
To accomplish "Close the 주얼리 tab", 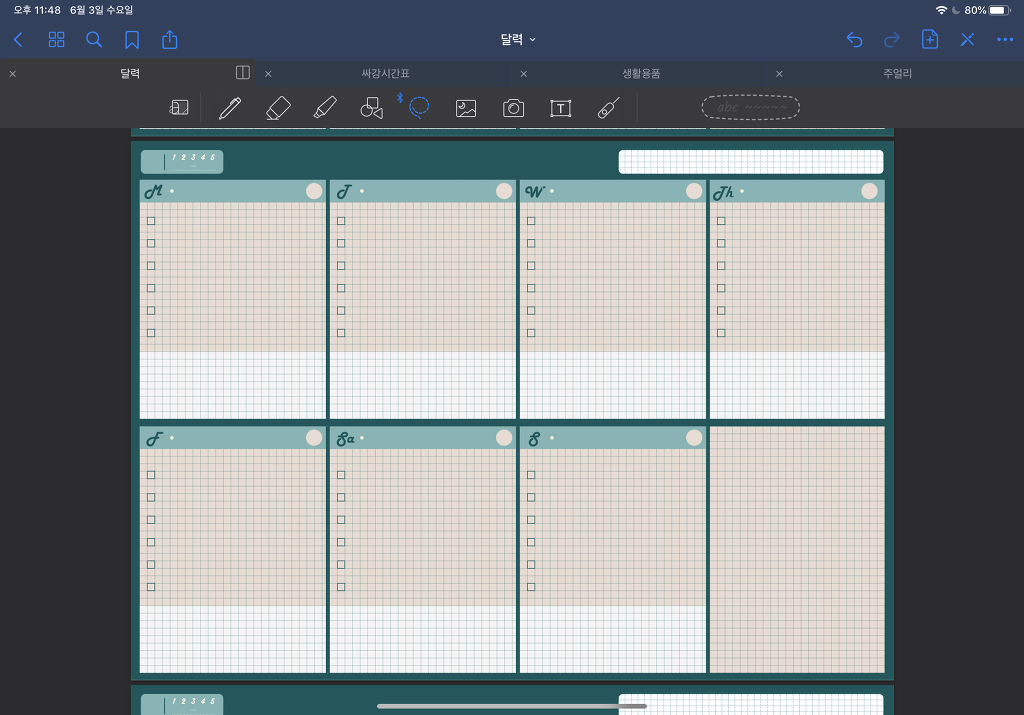I will [x=779, y=74].
